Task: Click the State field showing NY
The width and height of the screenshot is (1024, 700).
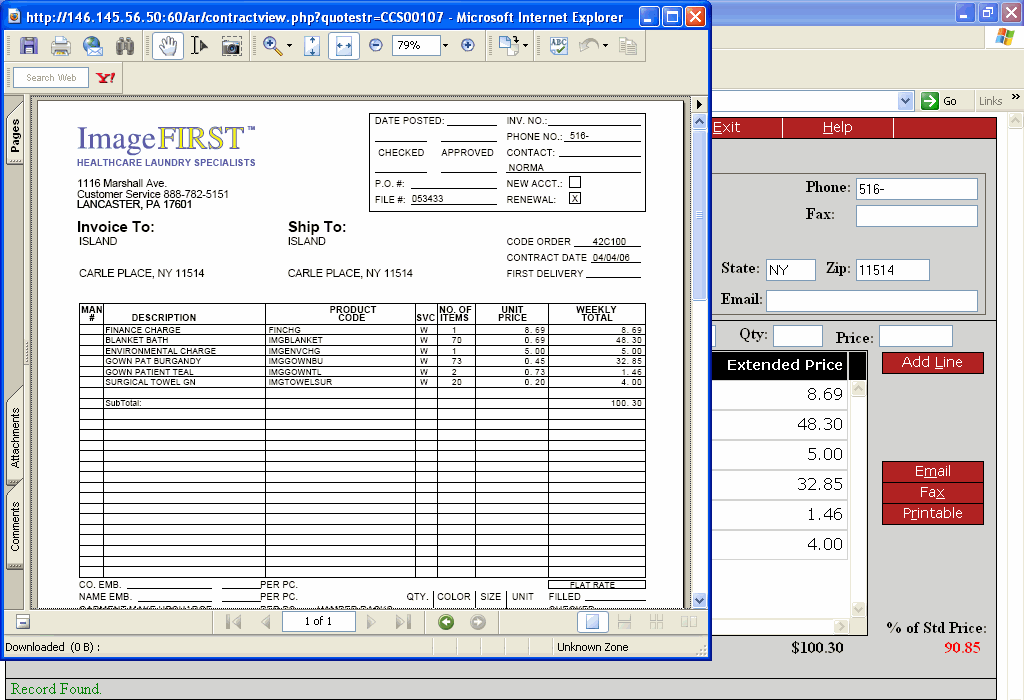Action: [791, 270]
